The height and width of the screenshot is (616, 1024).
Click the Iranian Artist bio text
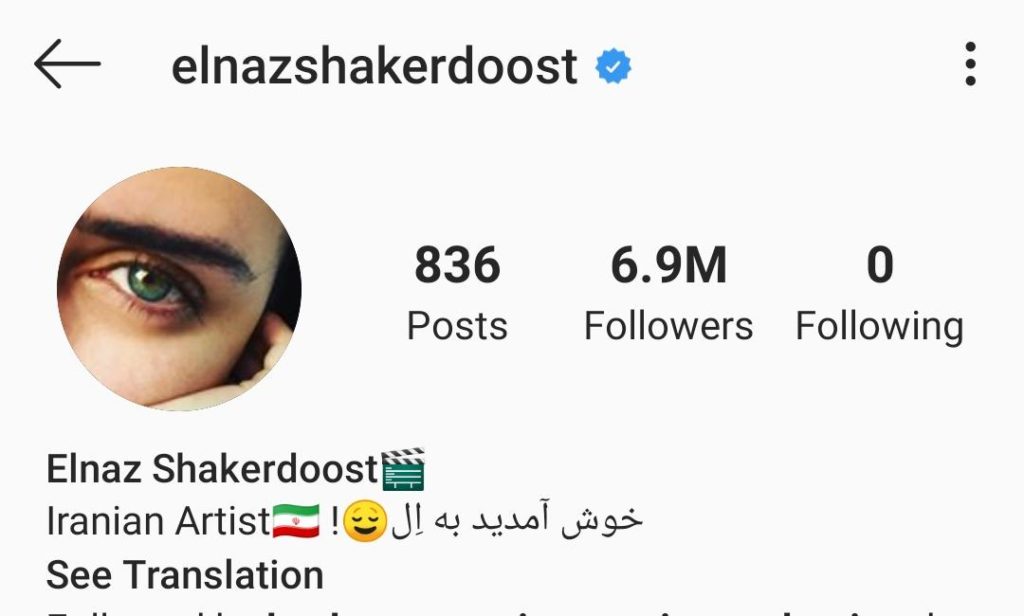(159, 522)
